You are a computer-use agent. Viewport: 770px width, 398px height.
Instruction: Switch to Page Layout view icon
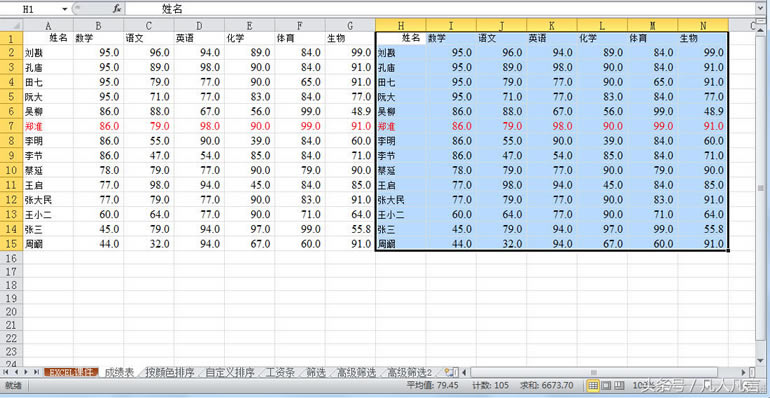pos(606,385)
